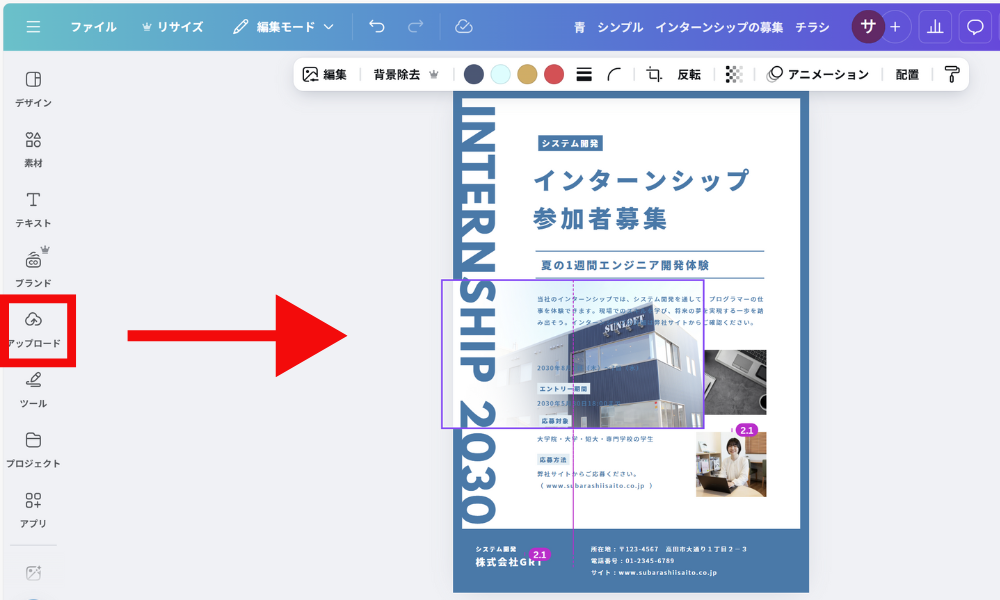Open the 素材 elements panel
The width and height of the screenshot is (1000, 600).
[33, 149]
